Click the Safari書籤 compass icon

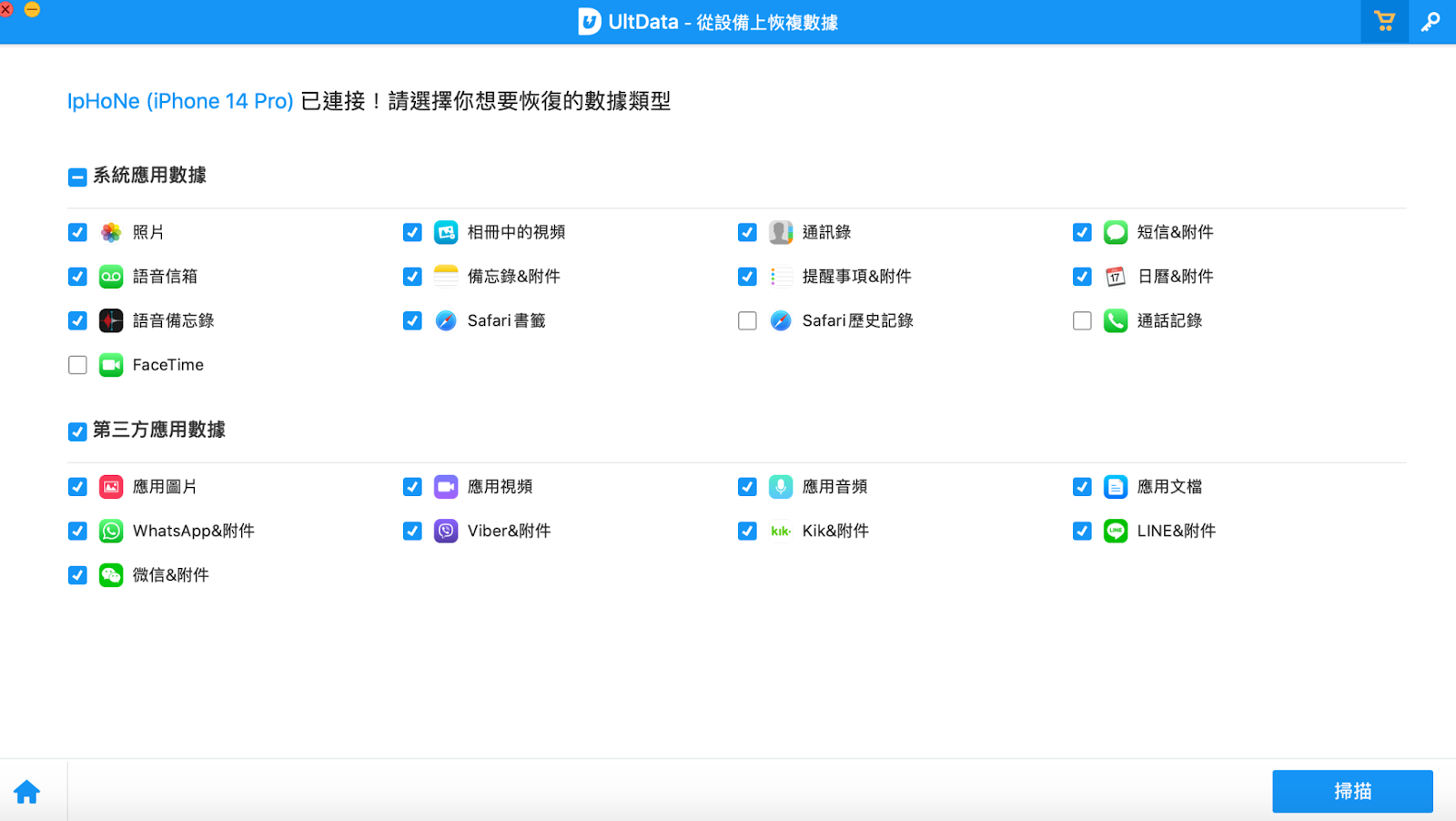pyautogui.click(x=446, y=320)
